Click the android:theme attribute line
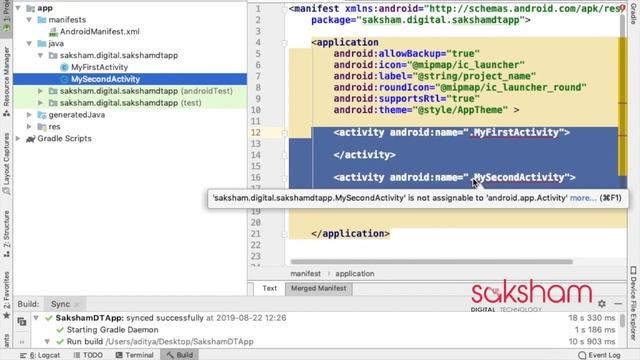640x360 pixels. [x=426, y=110]
